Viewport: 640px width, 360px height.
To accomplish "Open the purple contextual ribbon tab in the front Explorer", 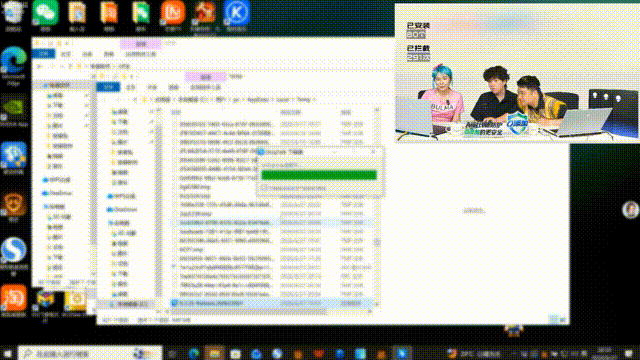I will [x=206, y=77].
